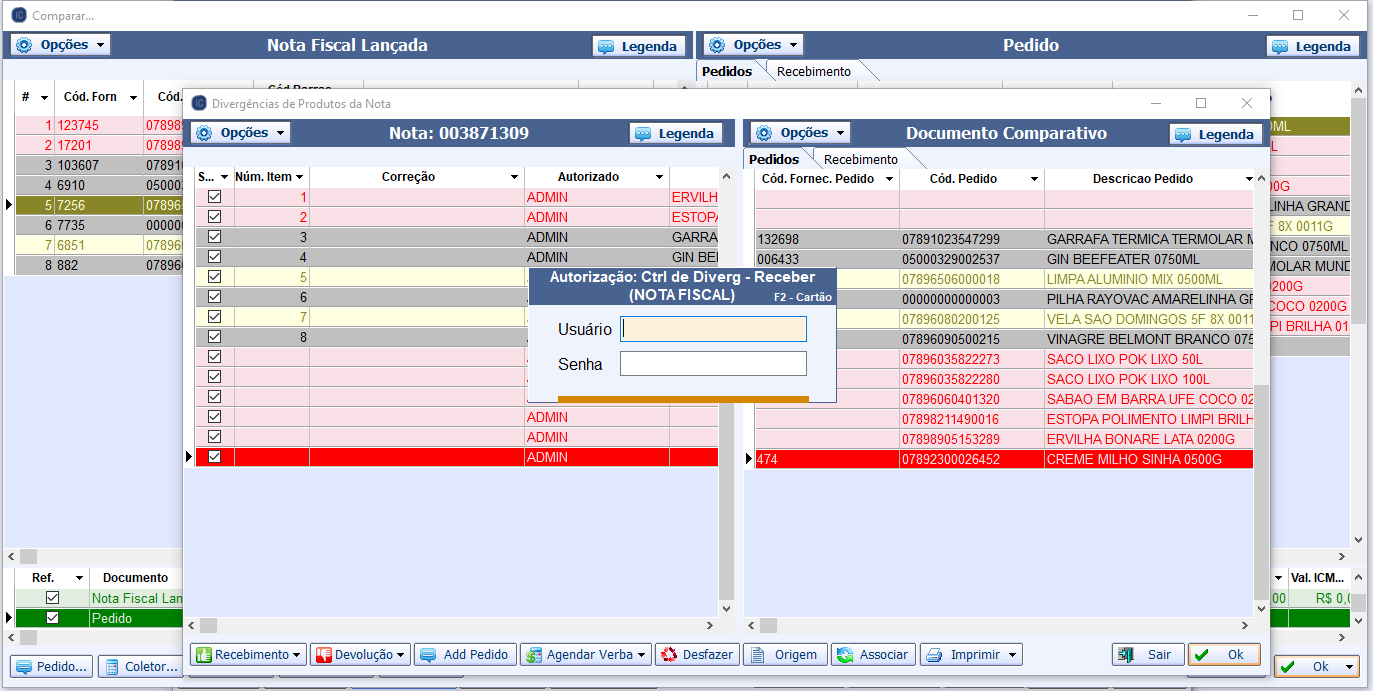
Task: Click the Usuário input field
Action: (x=713, y=329)
